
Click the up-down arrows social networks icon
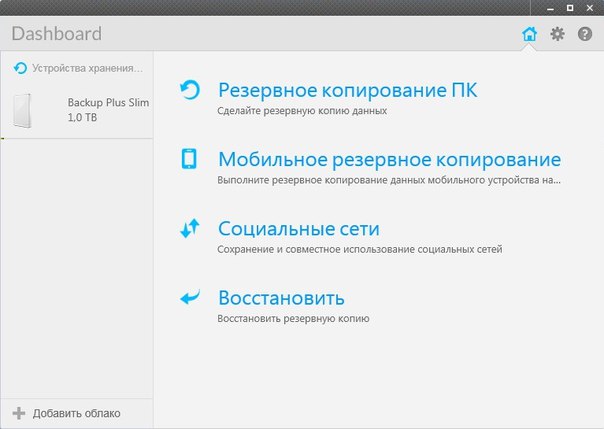pyautogui.click(x=189, y=228)
